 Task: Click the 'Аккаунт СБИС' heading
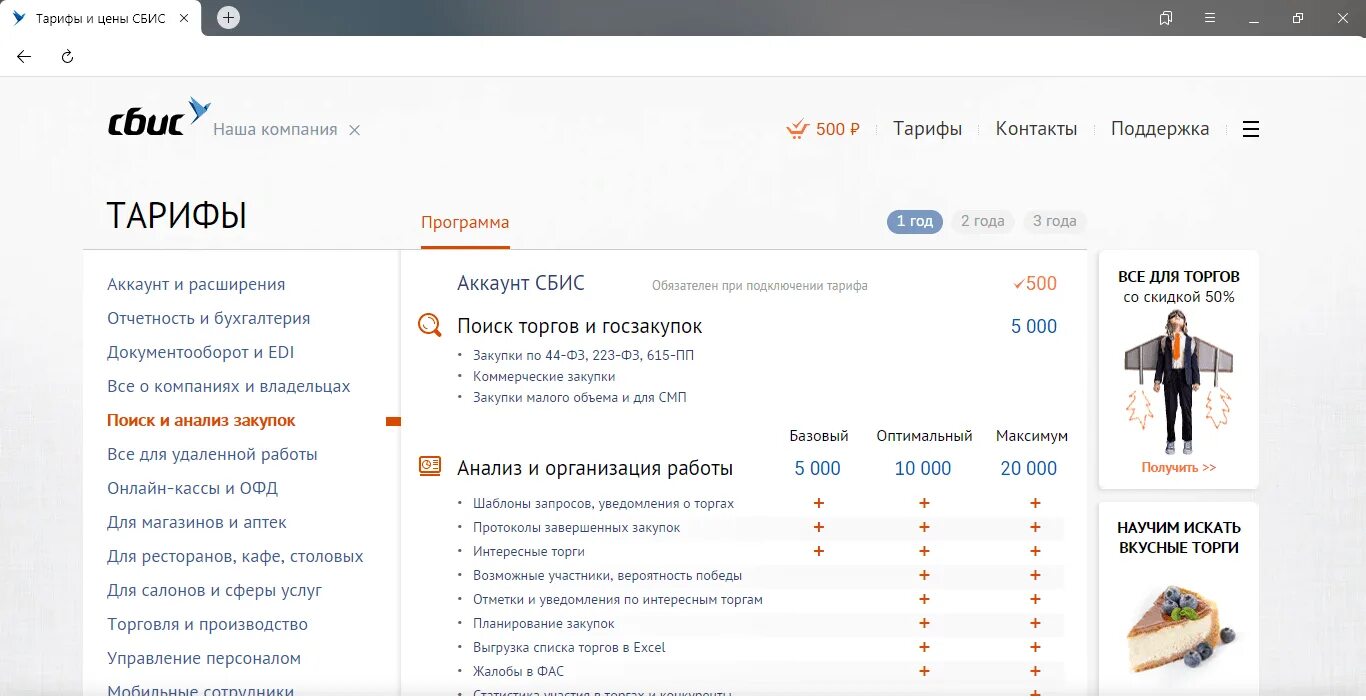521,284
